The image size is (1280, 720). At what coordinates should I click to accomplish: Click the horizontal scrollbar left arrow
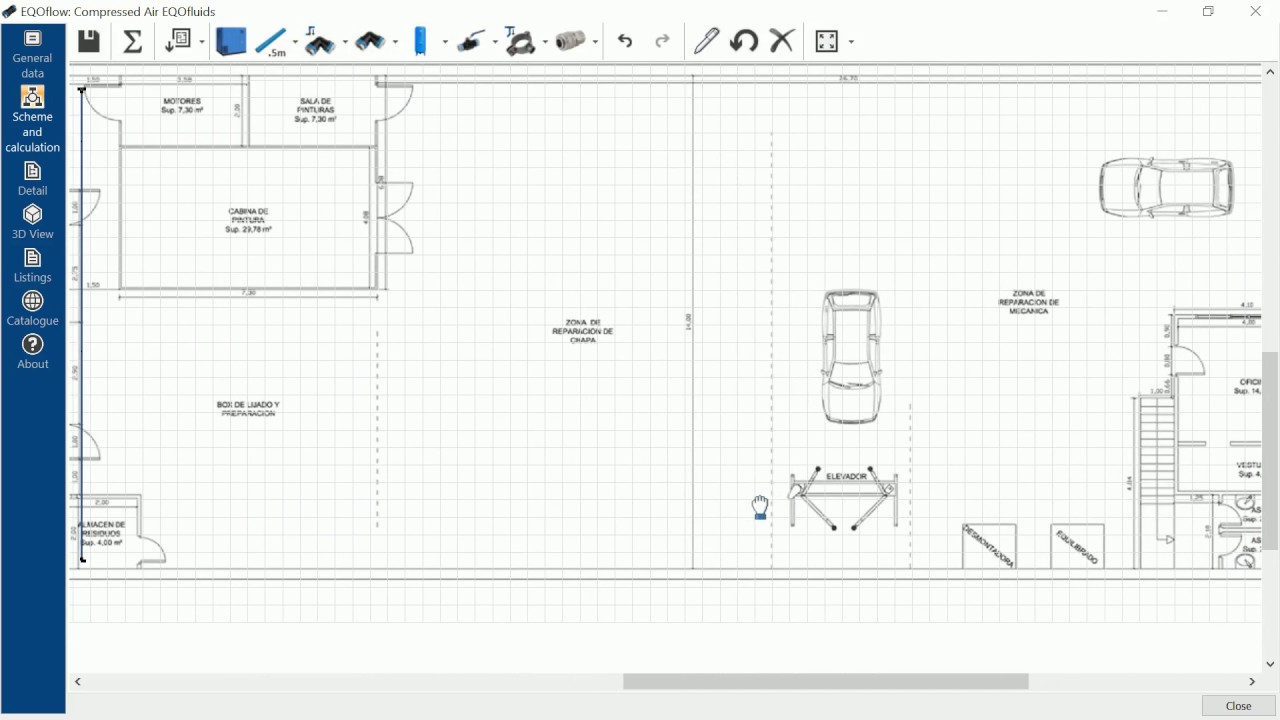coord(78,681)
